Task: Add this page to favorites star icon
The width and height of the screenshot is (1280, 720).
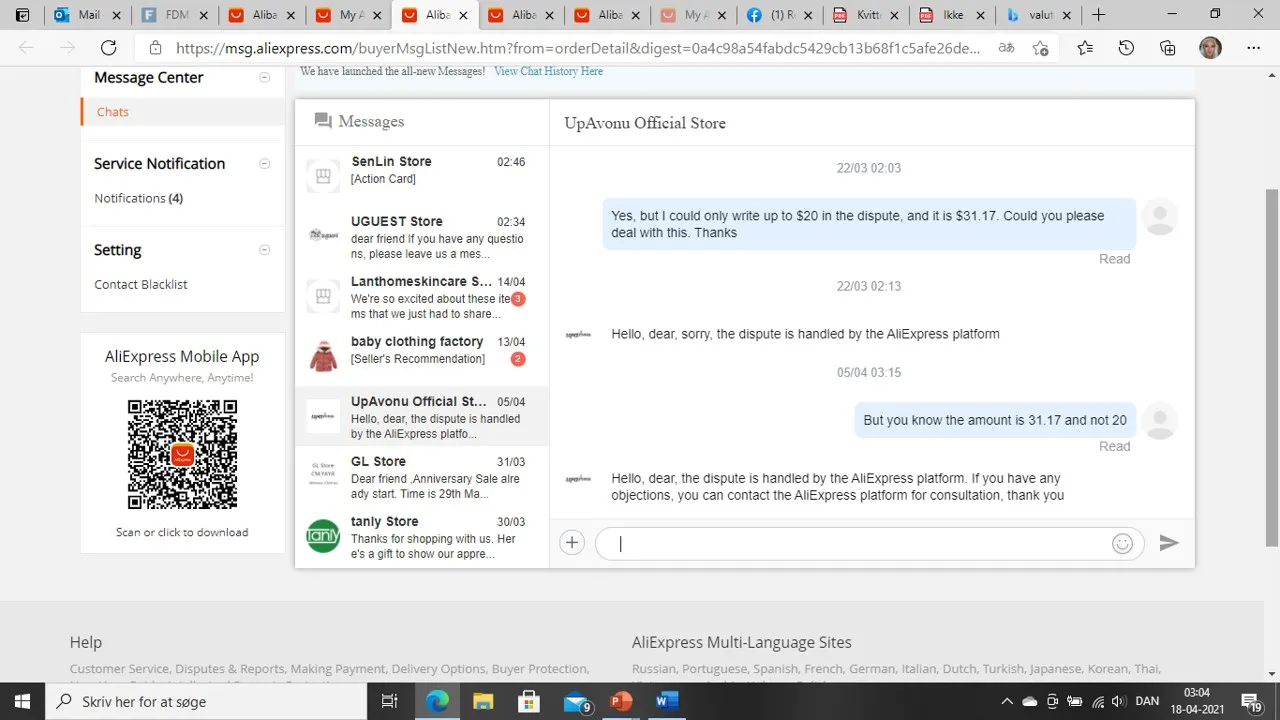Action: pos(1040,48)
